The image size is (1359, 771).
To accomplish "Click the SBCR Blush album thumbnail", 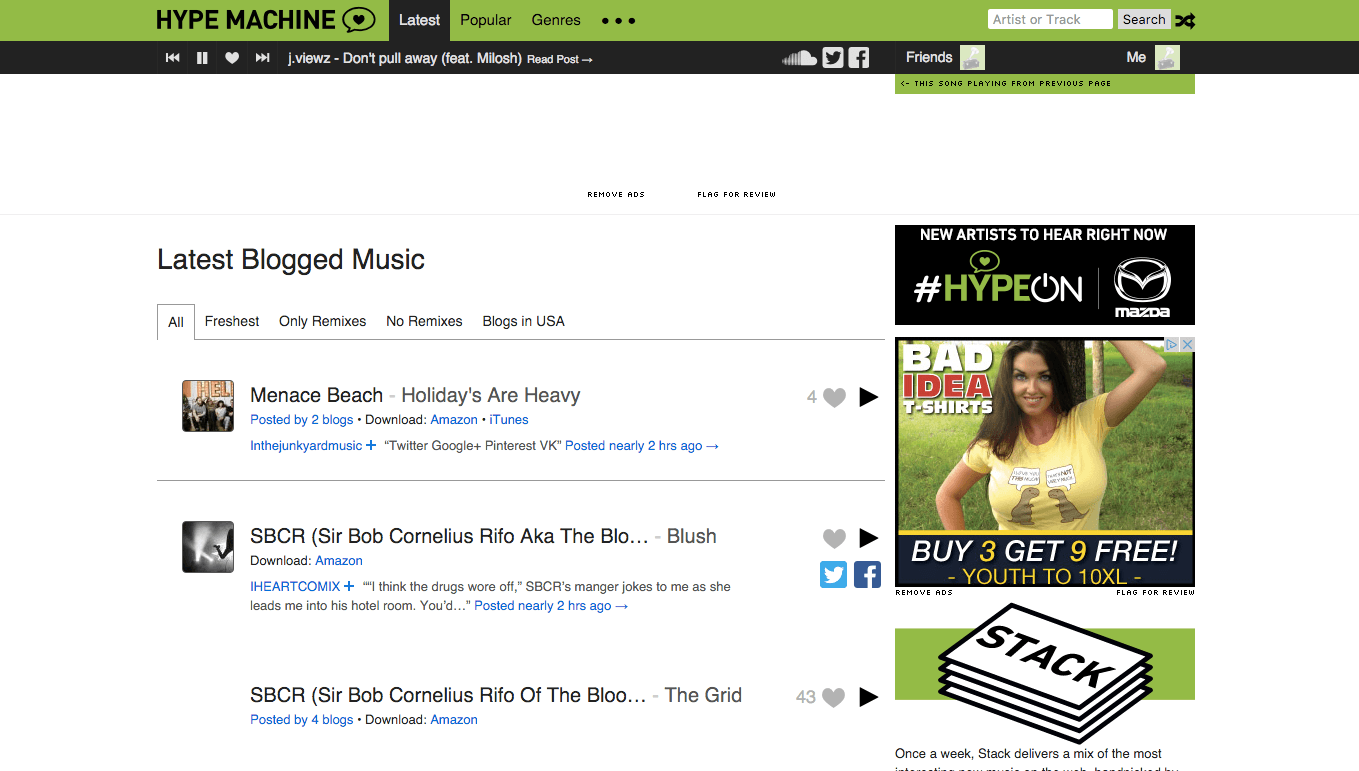I will [x=208, y=547].
